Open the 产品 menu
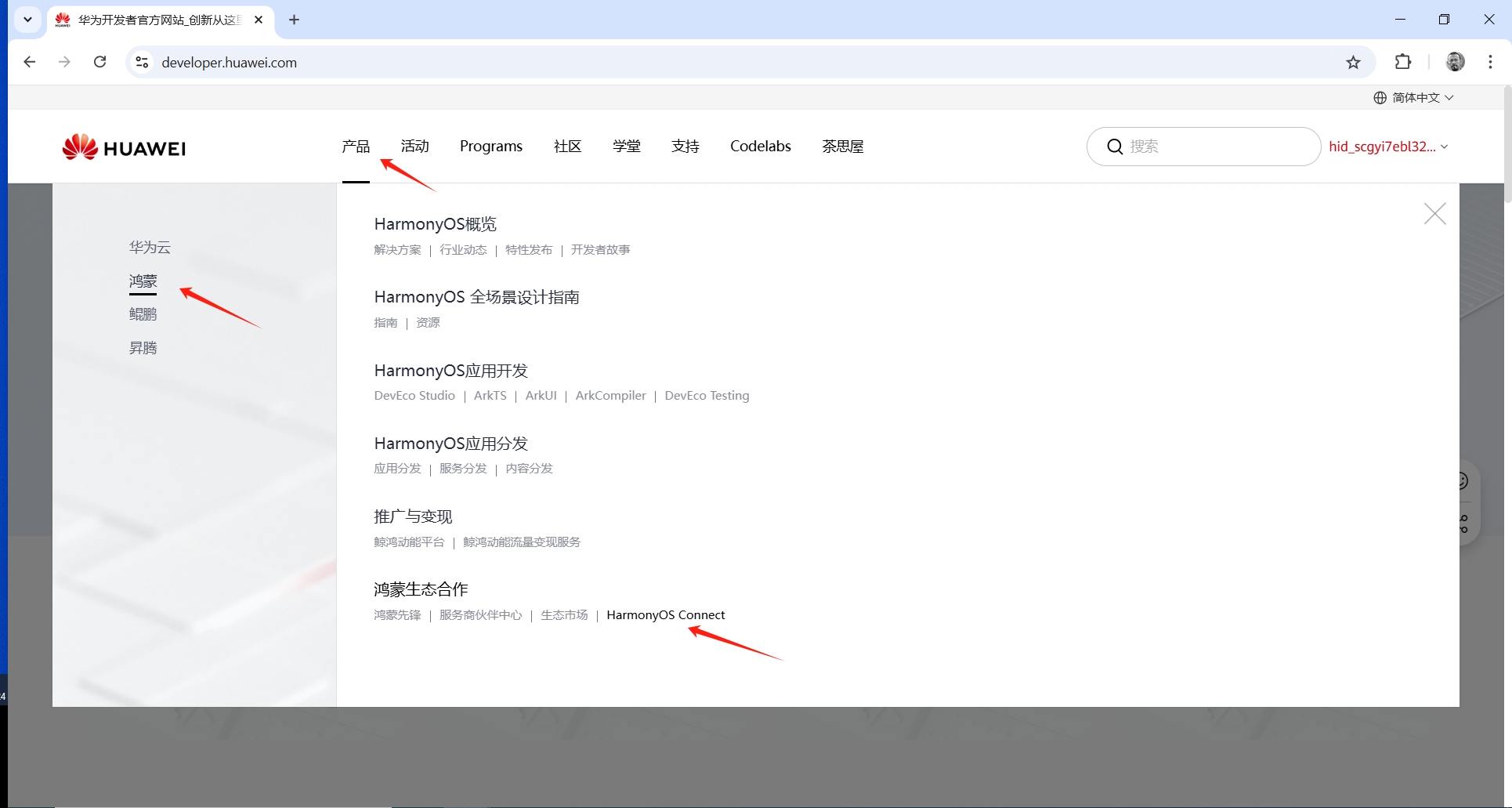Screen dimensions: 1512x808 click(x=356, y=147)
